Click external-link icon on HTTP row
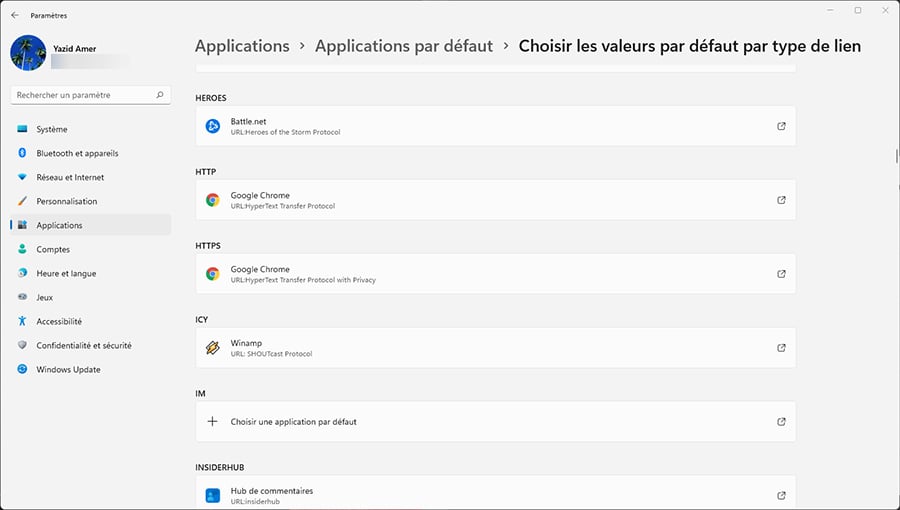Image resolution: width=900 pixels, height=510 pixels. (x=781, y=200)
